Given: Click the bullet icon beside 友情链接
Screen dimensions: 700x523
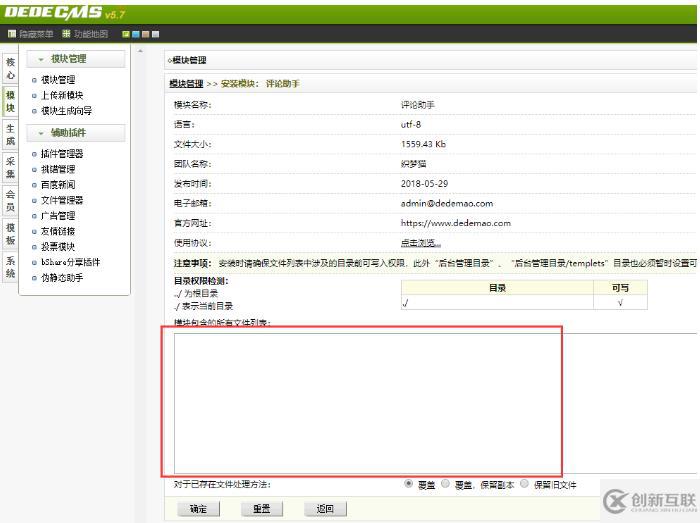Looking at the screenshot, I should coord(34,232).
